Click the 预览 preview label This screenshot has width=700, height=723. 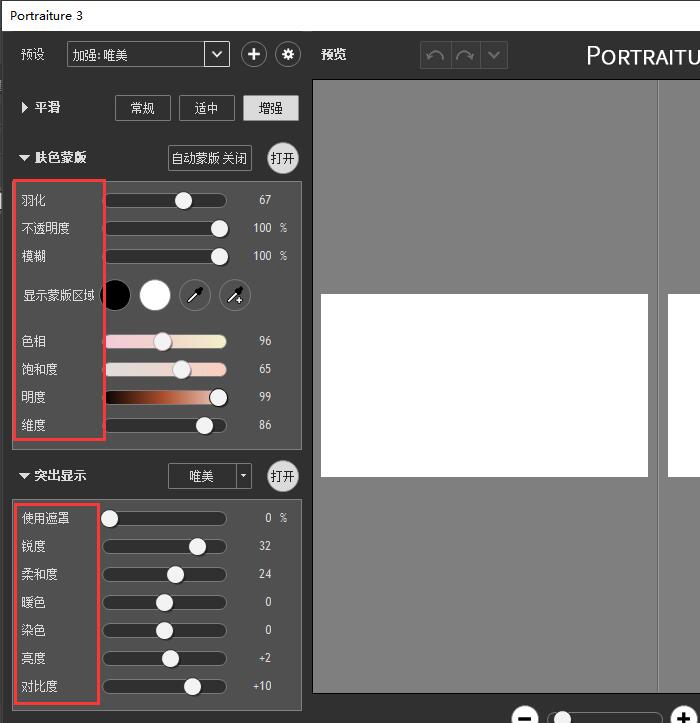[x=333, y=54]
